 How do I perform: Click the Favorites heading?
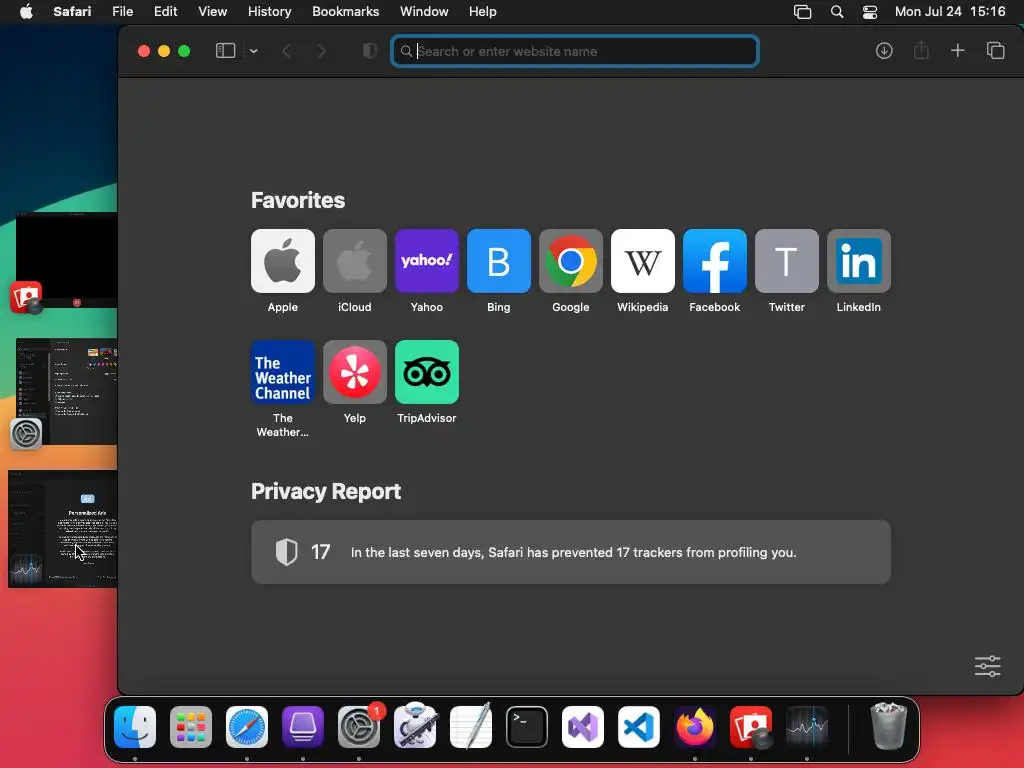click(298, 200)
